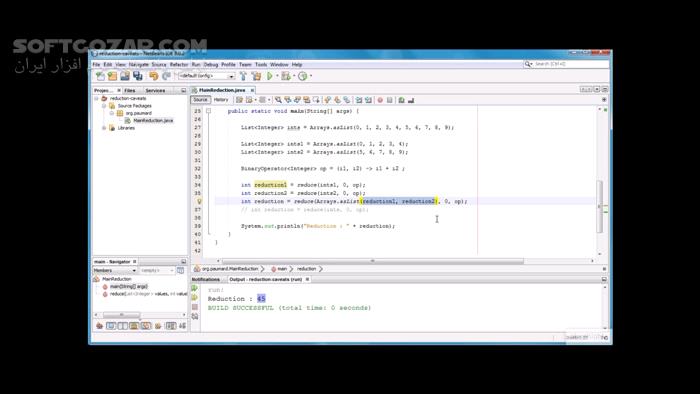Click the Open Project toolbar icon
Image resolution: width=700 pixels, height=394 pixels.
click(125, 76)
